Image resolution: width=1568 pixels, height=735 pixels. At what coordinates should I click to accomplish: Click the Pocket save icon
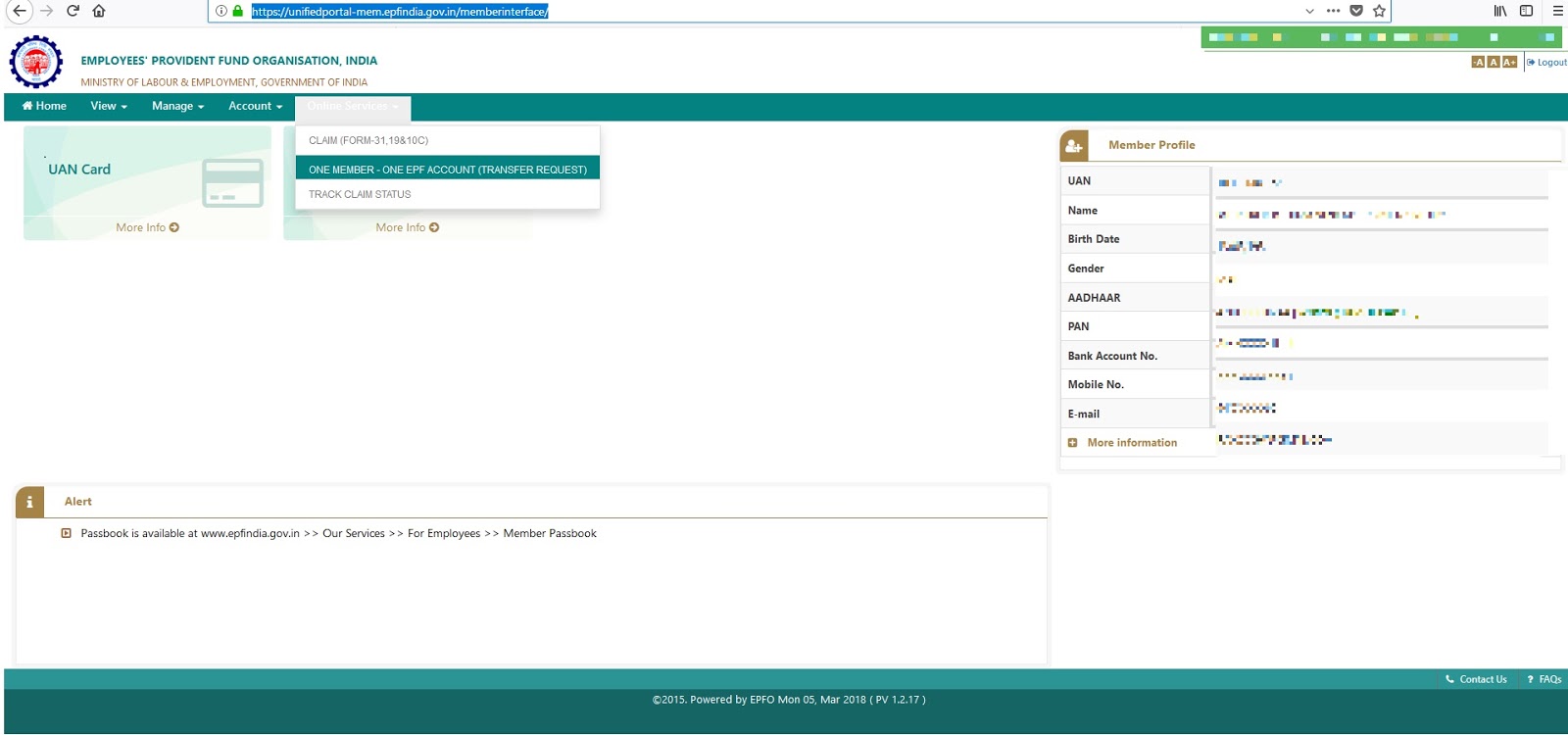(x=1356, y=11)
